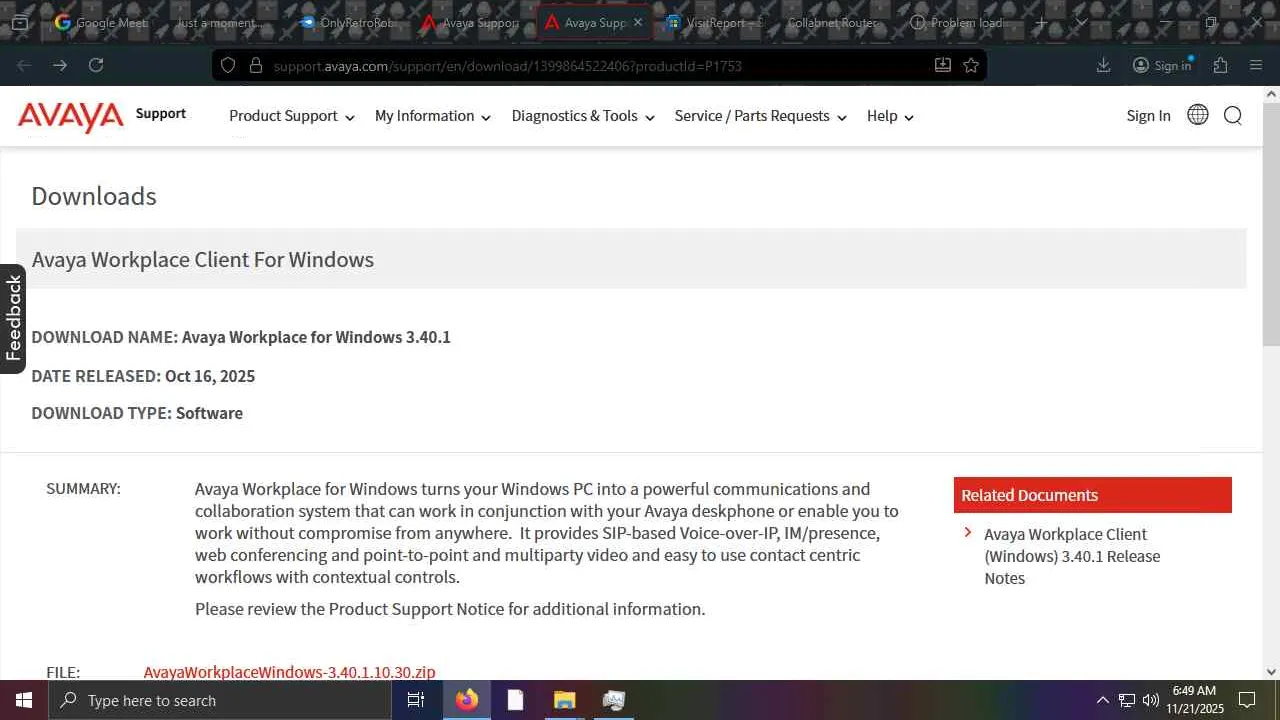1280x720 pixels.
Task: Click the taskbar app icon right of File Explorer
Action: click(613, 700)
